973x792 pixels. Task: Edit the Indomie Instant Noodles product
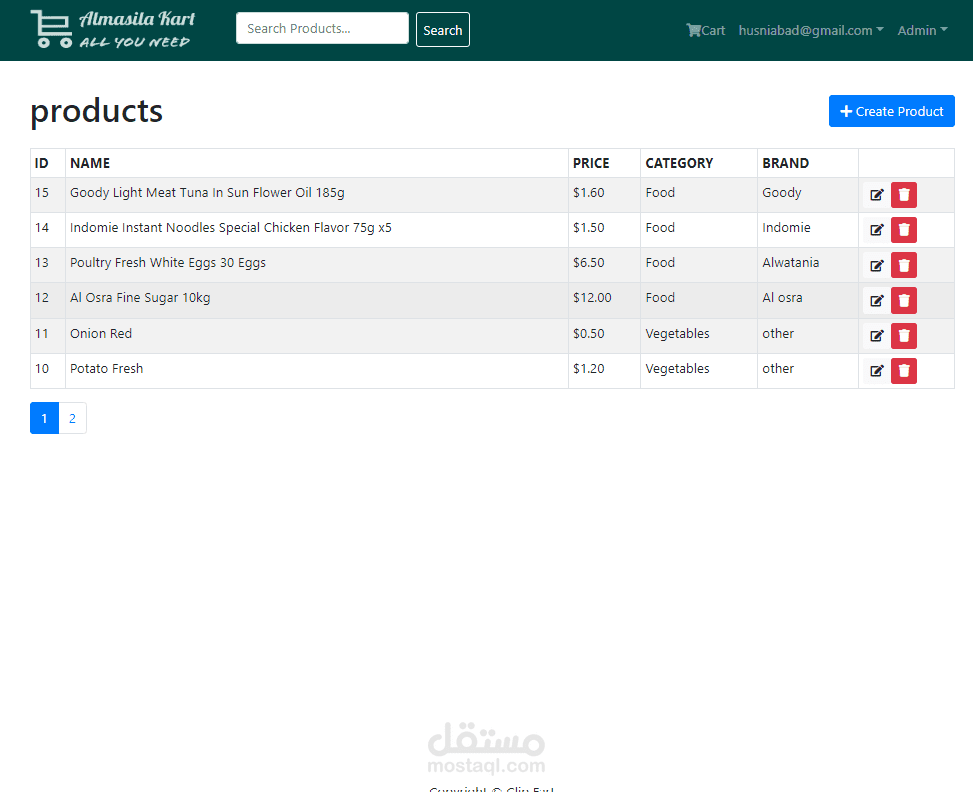[876, 230]
